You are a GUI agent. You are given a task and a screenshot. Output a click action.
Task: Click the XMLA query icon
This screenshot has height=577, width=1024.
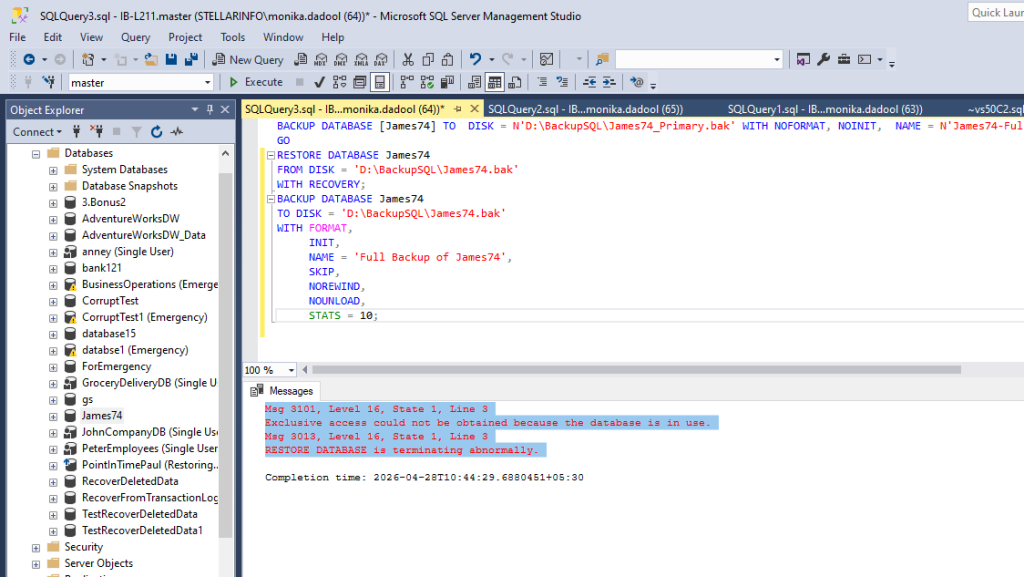[361, 59]
